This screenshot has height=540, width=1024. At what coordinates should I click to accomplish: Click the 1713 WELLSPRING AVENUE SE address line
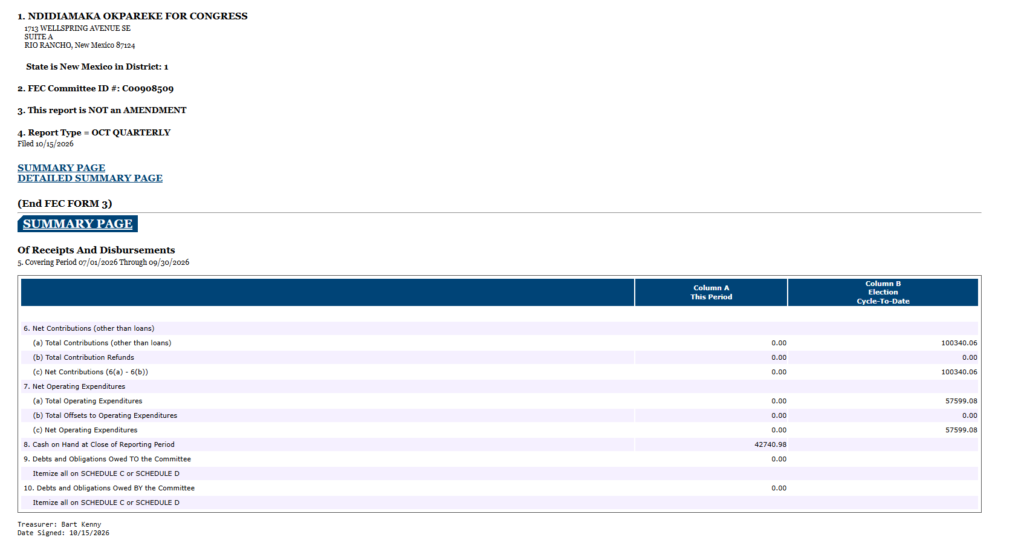click(x=77, y=29)
